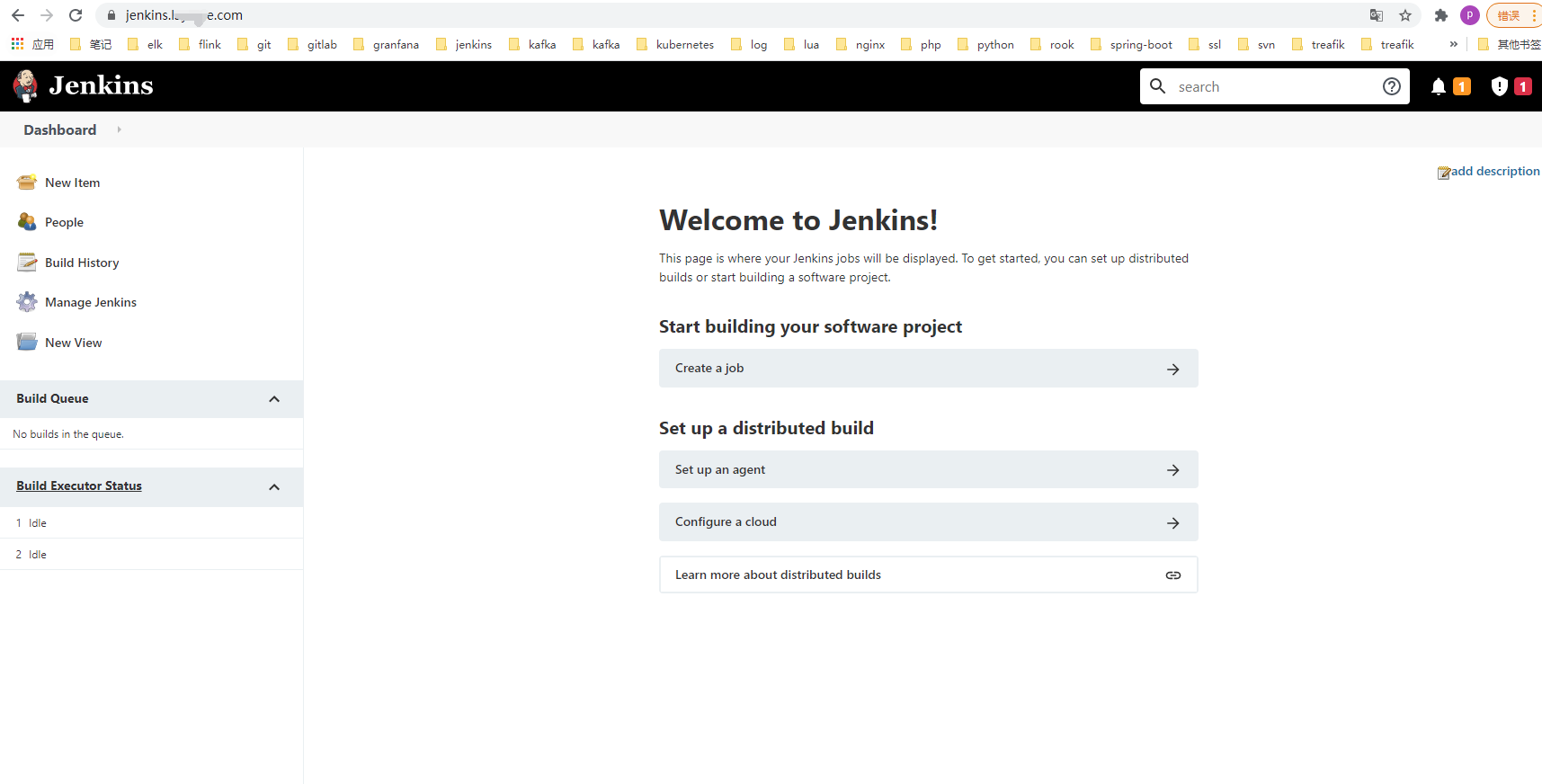
Task: Open the Build Executor Status link
Action: point(79,486)
